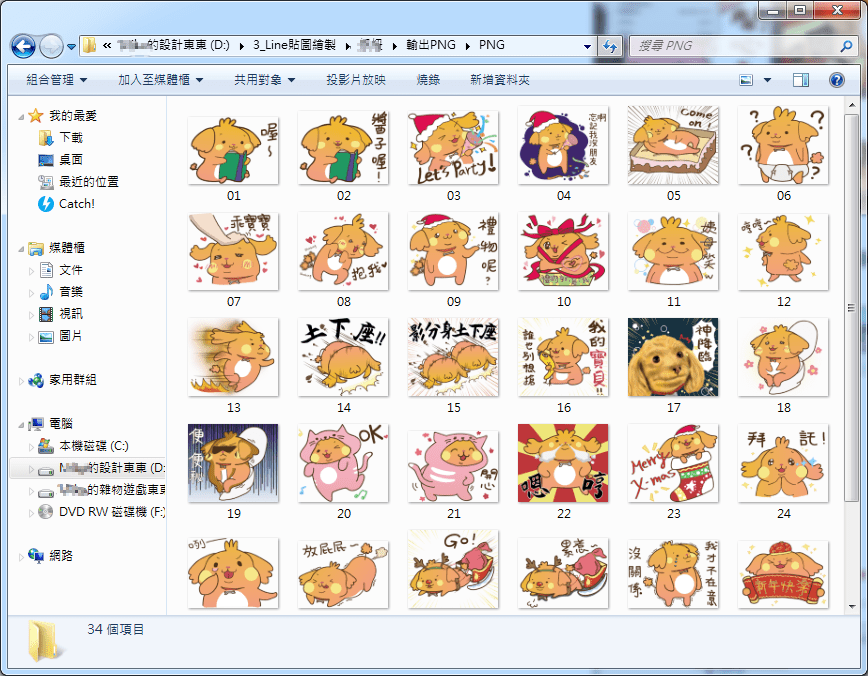The height and width of the screenshot is (676, 868).
Task: Click file name label 08
Action: [x=343, y=302]
